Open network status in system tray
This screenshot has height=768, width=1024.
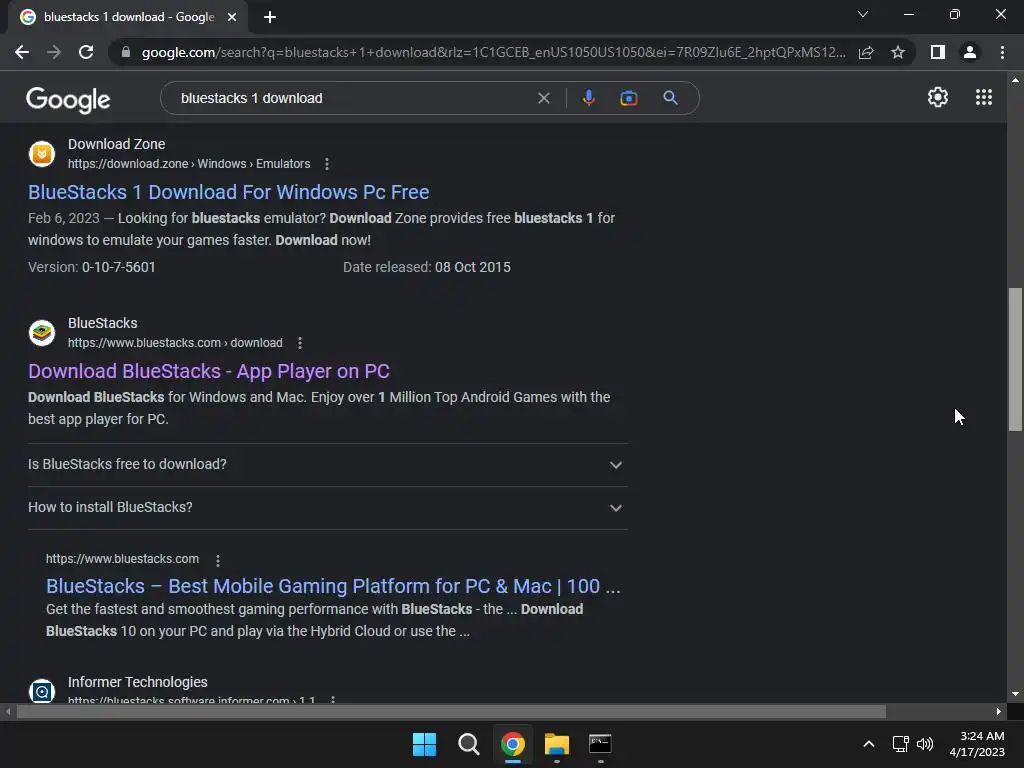(x=901, y=744)
